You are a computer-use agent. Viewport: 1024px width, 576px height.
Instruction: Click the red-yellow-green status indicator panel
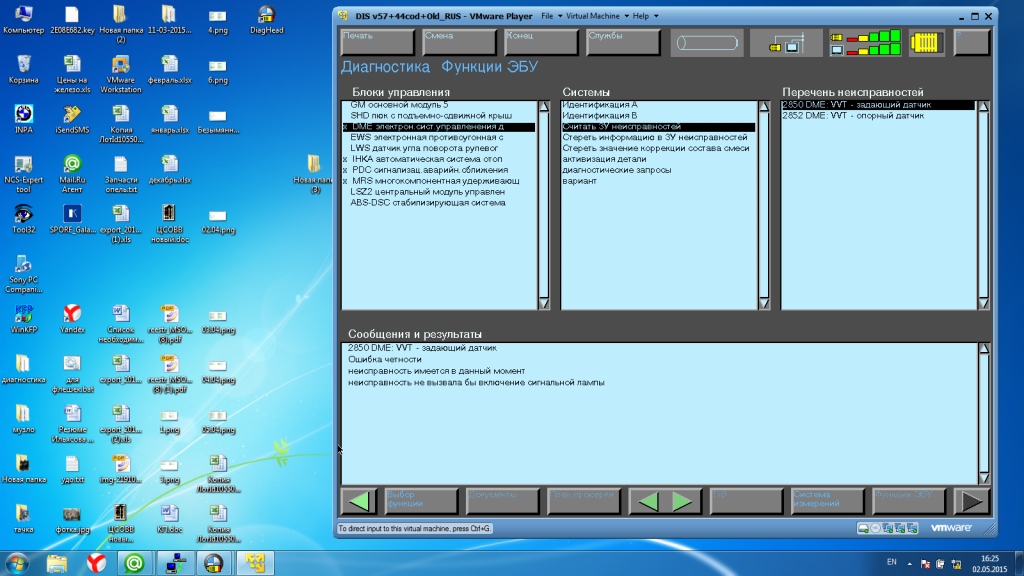click(864, 44)
